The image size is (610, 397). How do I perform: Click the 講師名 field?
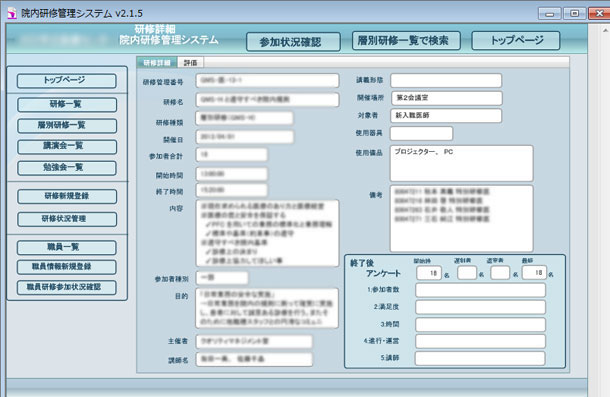254,359
